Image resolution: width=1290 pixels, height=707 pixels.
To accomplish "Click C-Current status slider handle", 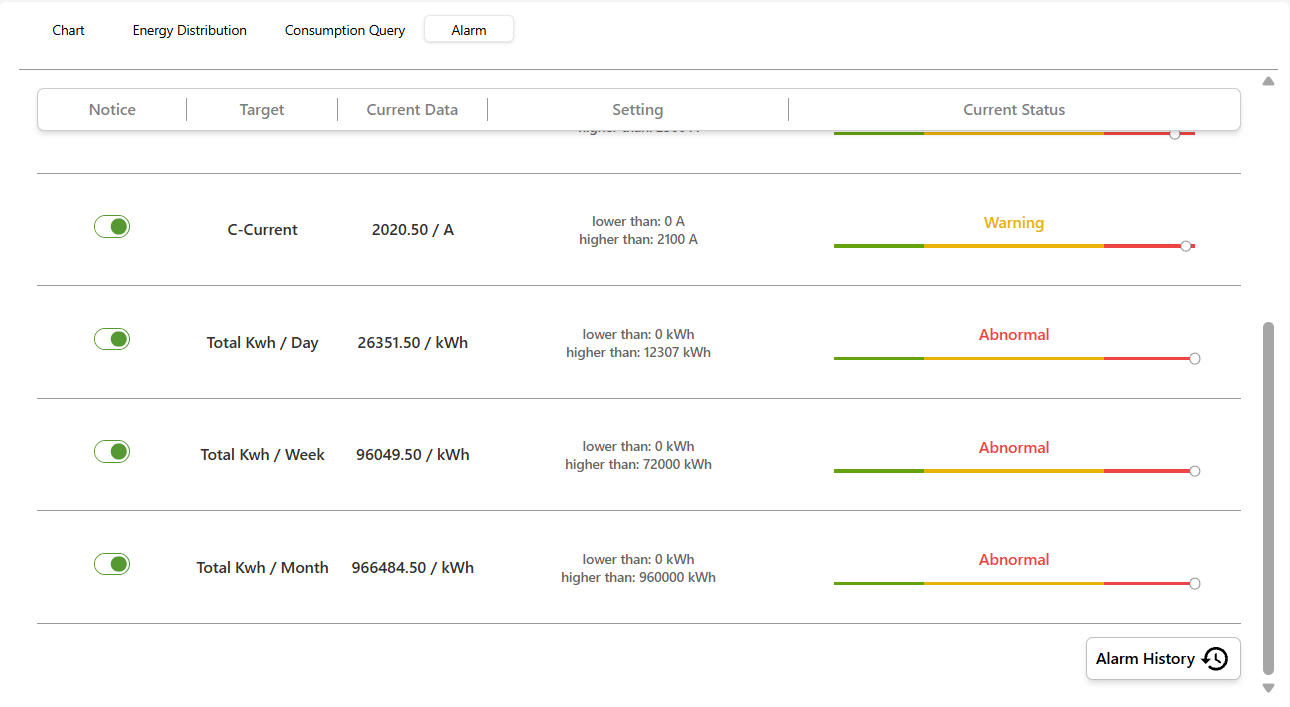I will tap(1186, 246).
